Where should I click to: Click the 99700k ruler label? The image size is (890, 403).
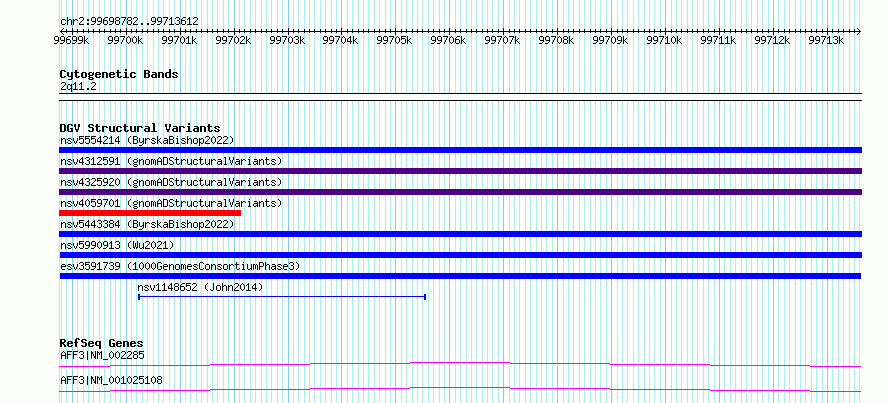click(x=125, y=40)
